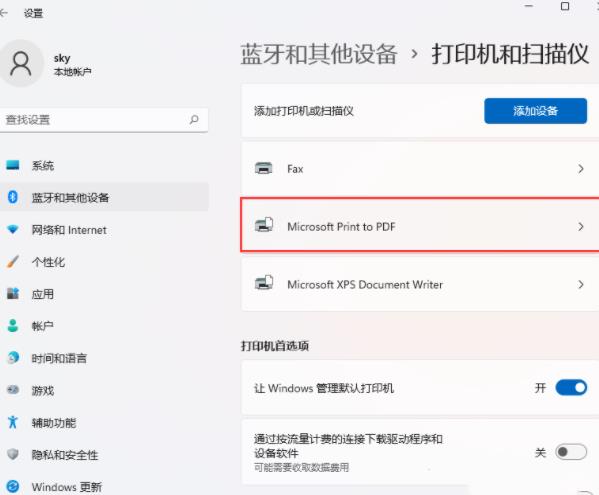Click the 游戏 controller icon
Image resolution: width=599 pixels, height=495 pixels.
13,390
